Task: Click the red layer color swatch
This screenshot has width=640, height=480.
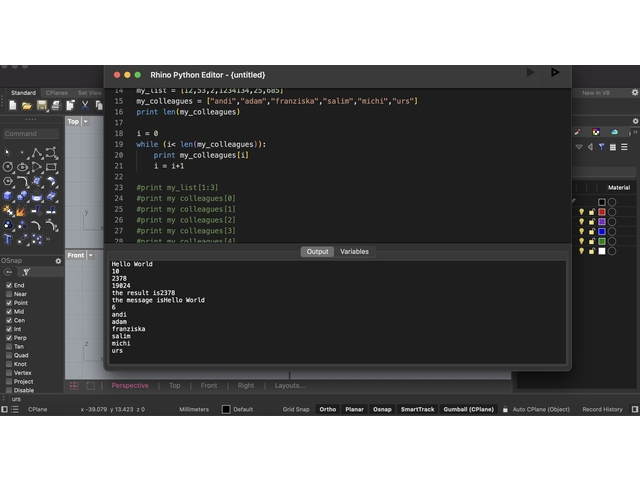Action: coord(602,212)
